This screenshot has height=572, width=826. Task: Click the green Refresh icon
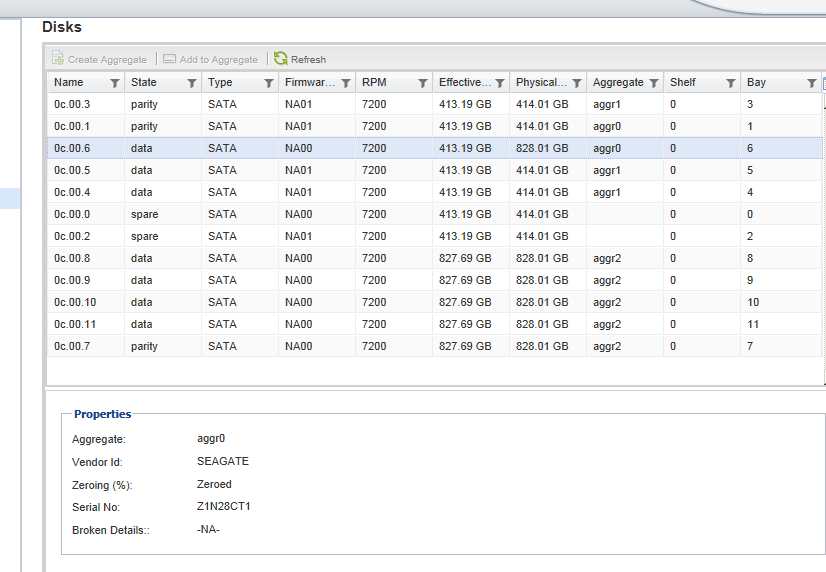[280, 58]
